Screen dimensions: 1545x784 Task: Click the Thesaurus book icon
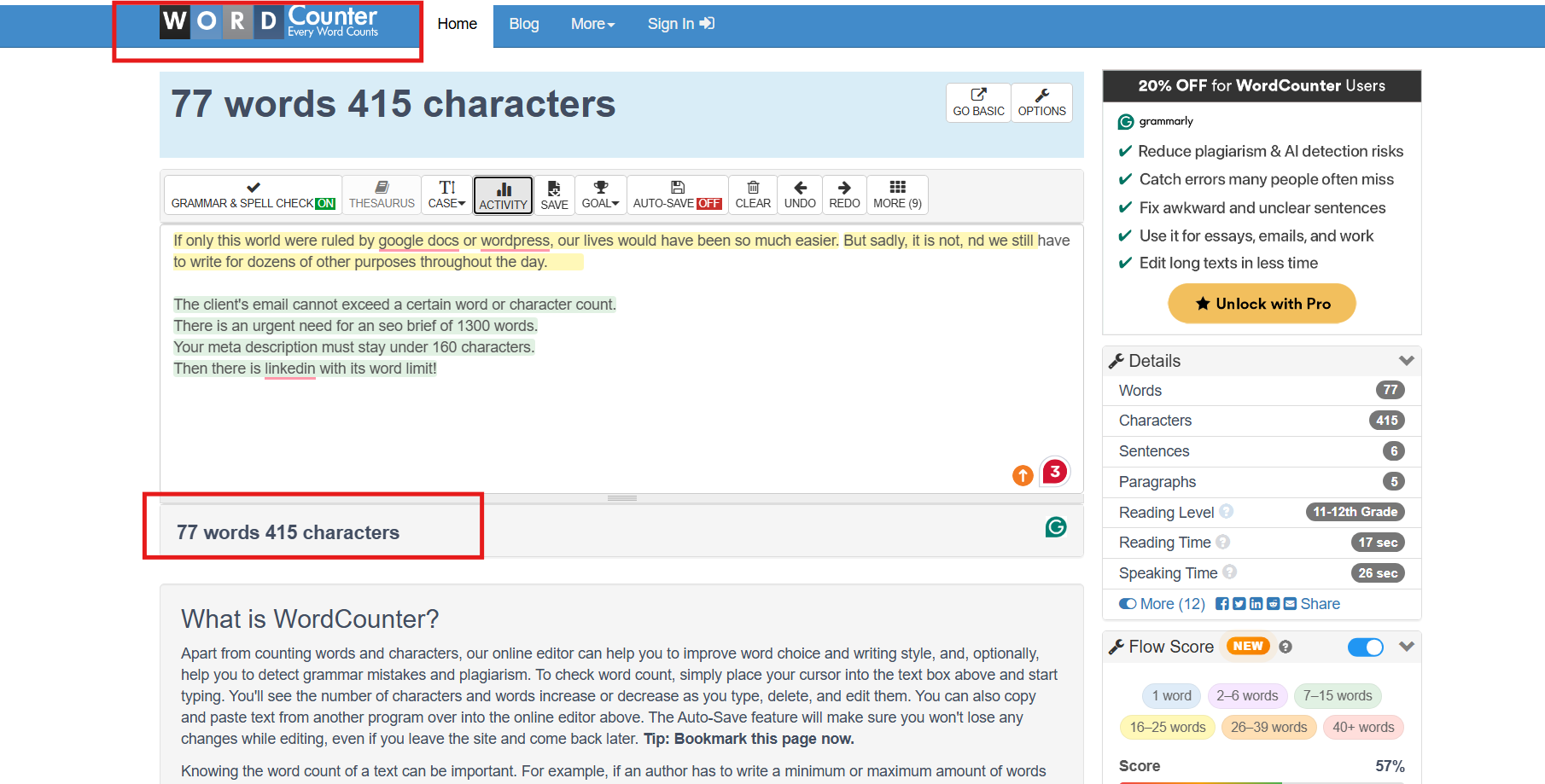(x=382, y=188)
